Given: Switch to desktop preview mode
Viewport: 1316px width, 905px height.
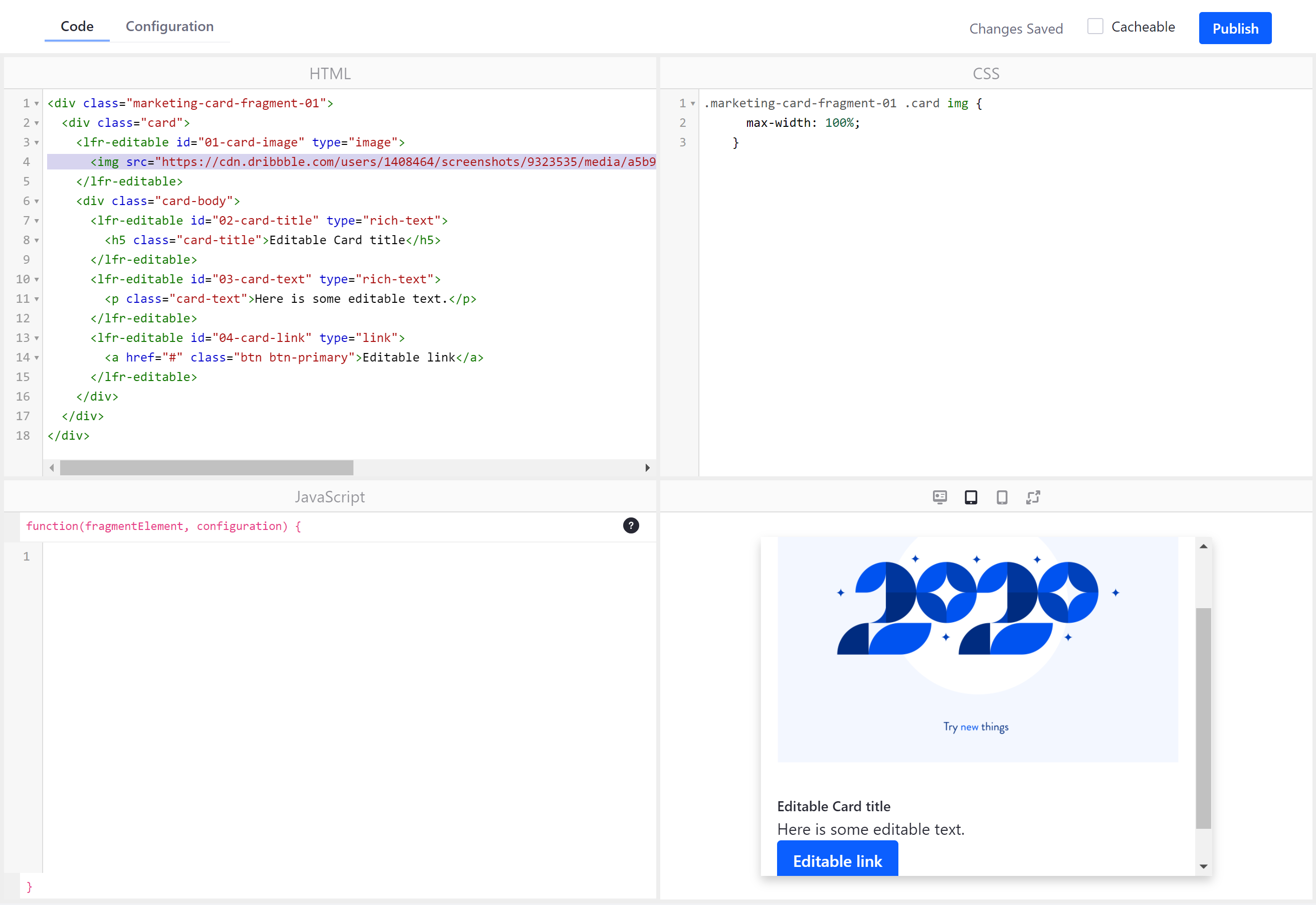Looking at the screenshot, I should point(939,497).
